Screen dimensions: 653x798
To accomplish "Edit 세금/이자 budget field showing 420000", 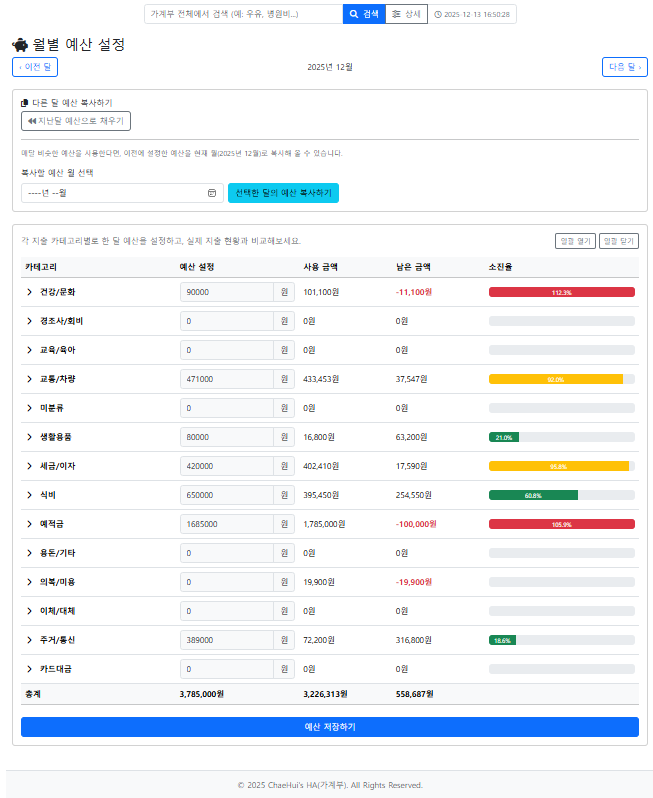I will [226, 466].
